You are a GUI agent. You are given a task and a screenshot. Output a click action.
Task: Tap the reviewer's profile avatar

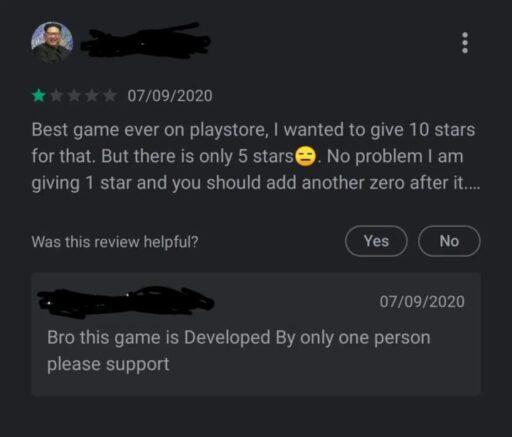tap(52, 42)
